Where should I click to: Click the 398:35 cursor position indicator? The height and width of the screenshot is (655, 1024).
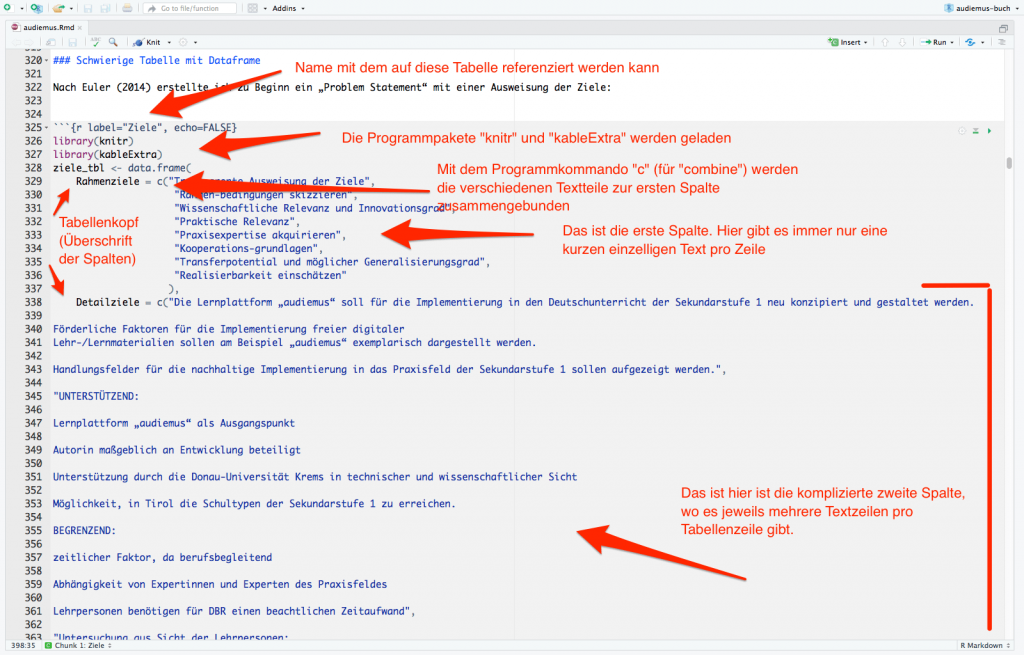click(23, 645)
